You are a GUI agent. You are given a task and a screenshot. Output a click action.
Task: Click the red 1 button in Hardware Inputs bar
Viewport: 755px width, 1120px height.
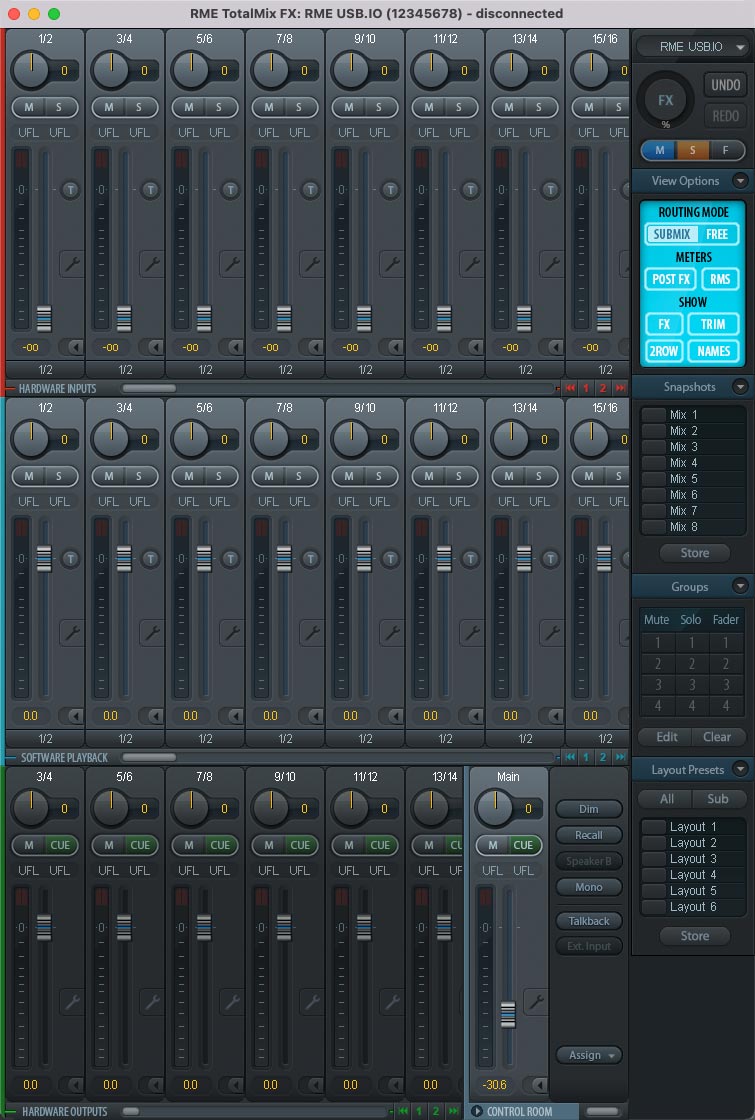[586, 388]
